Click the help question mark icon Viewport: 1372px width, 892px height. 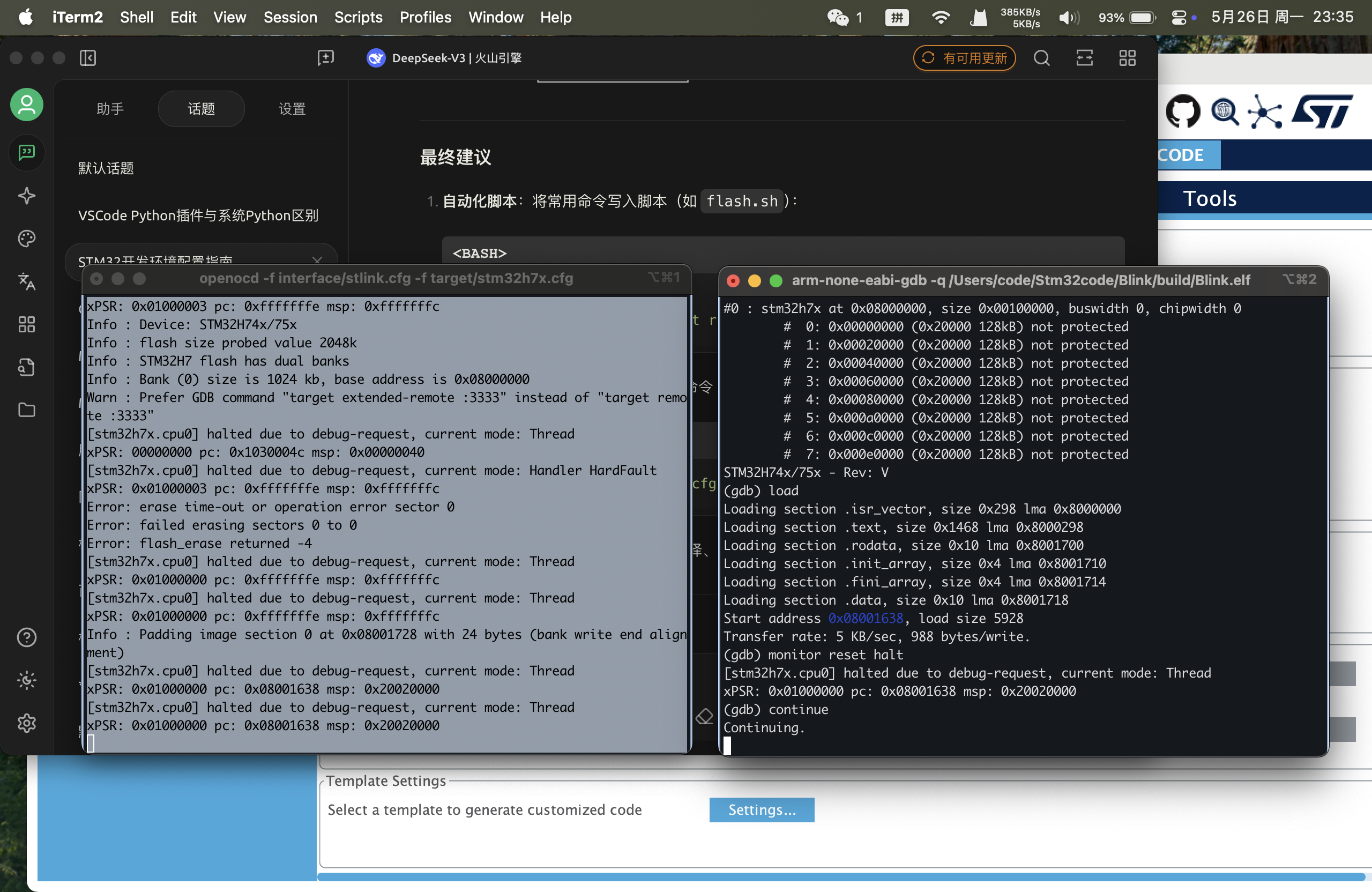pos(26,638)
